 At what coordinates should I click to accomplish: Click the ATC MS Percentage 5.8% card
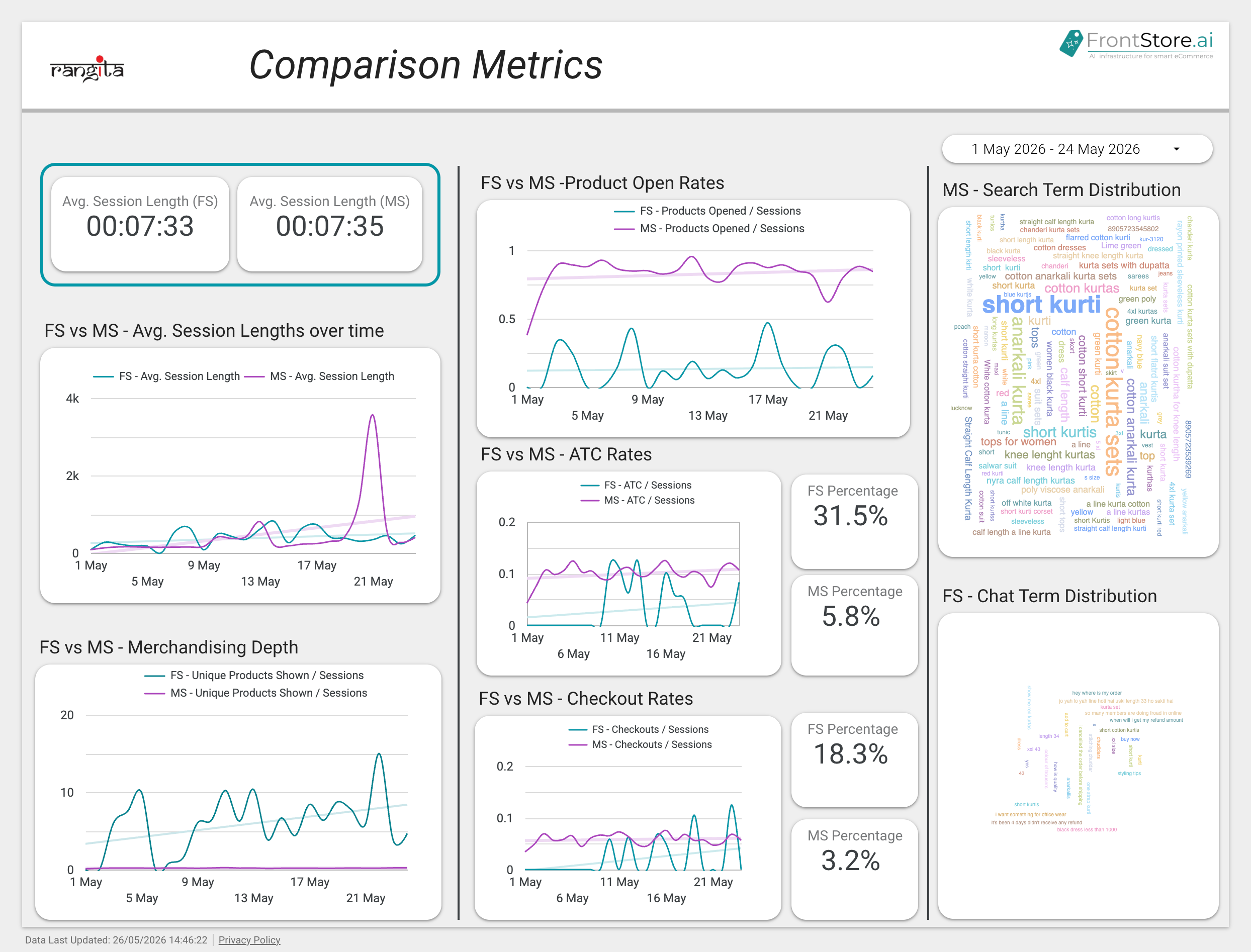click(x=854, y=625)
